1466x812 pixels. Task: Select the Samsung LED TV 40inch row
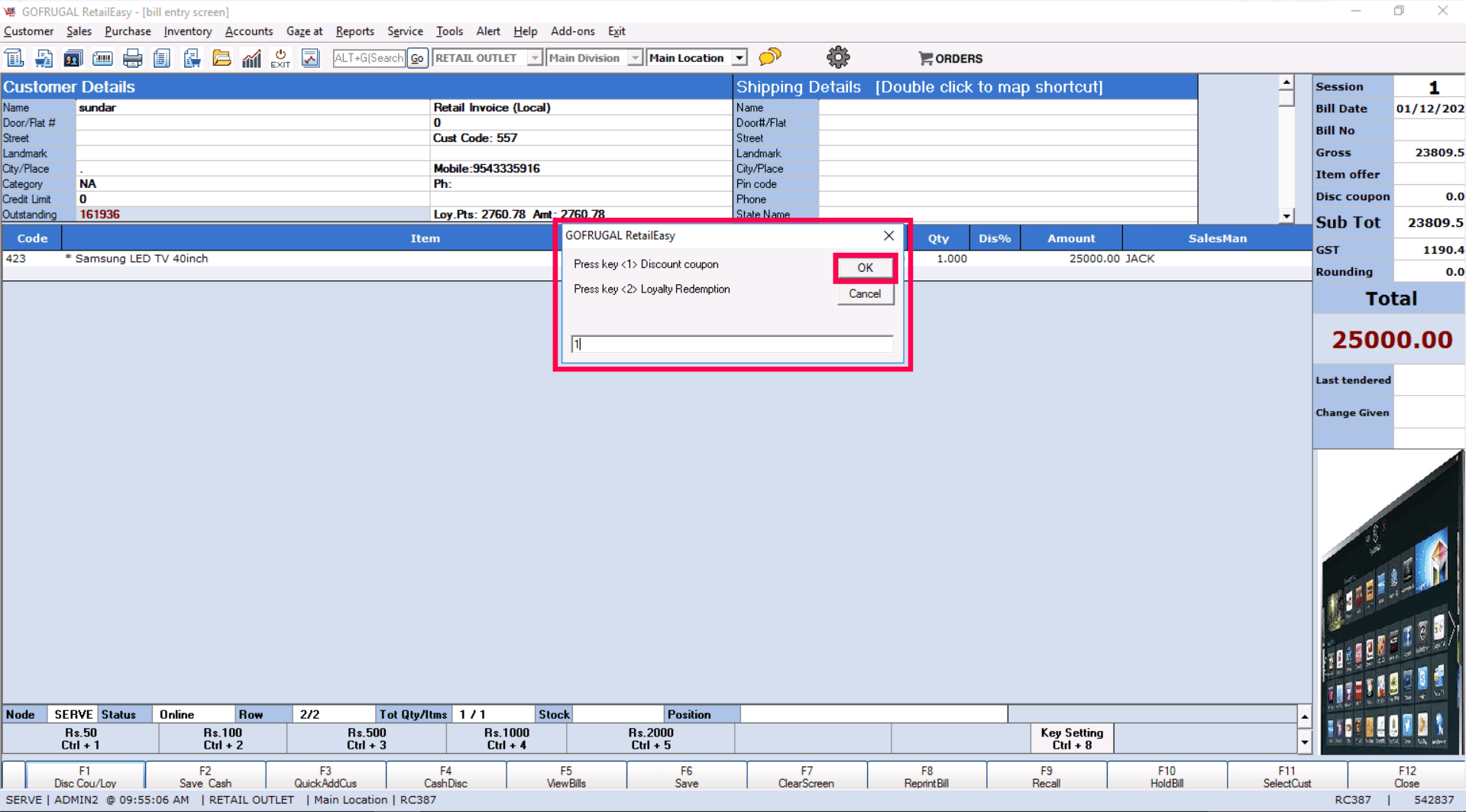point(657,259)
